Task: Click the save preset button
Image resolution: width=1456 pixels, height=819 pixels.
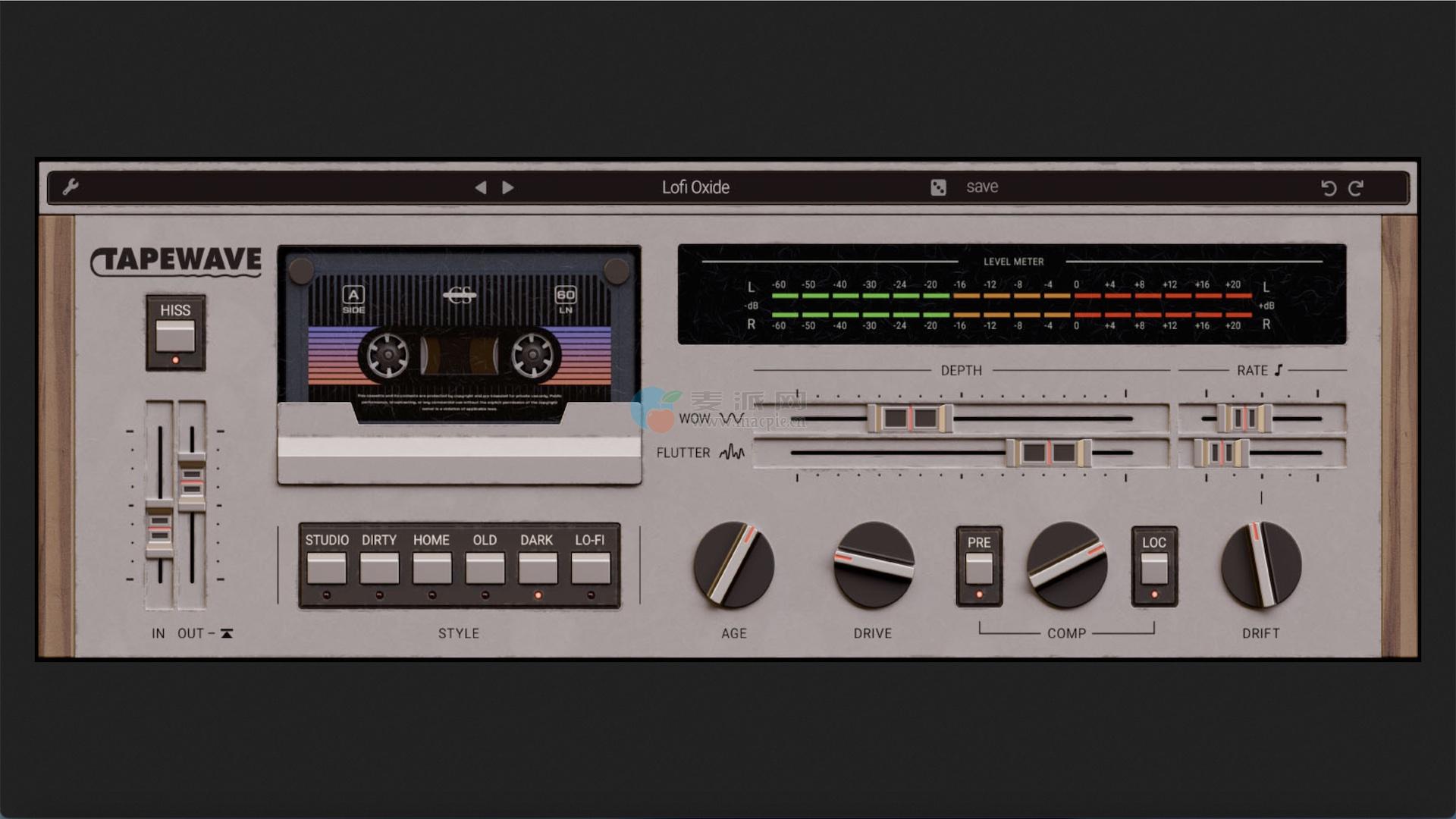Action: pyautogui.click(x=981, y=187)
